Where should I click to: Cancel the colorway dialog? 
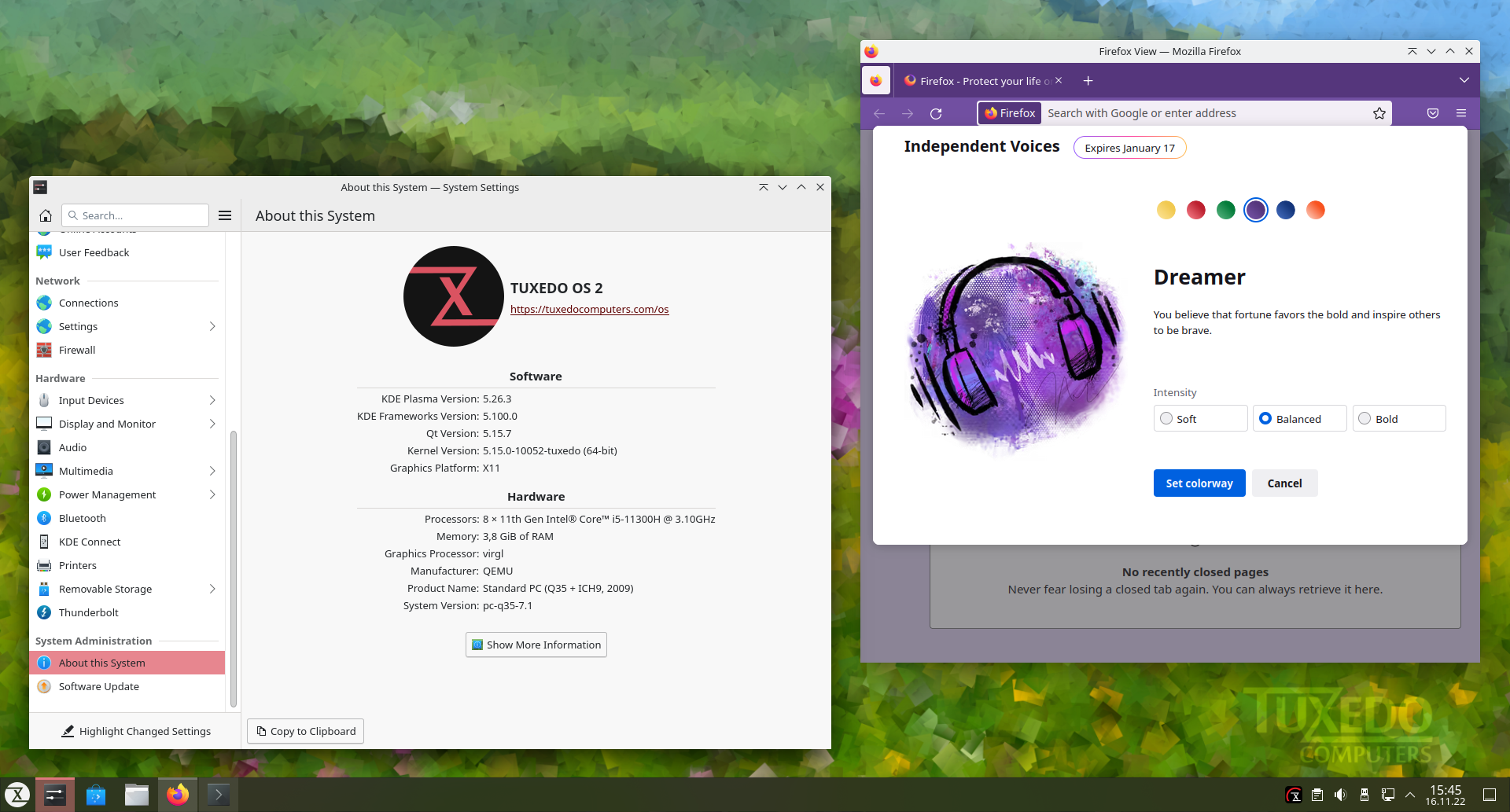pyautogui.click(x=1284, y=483)
